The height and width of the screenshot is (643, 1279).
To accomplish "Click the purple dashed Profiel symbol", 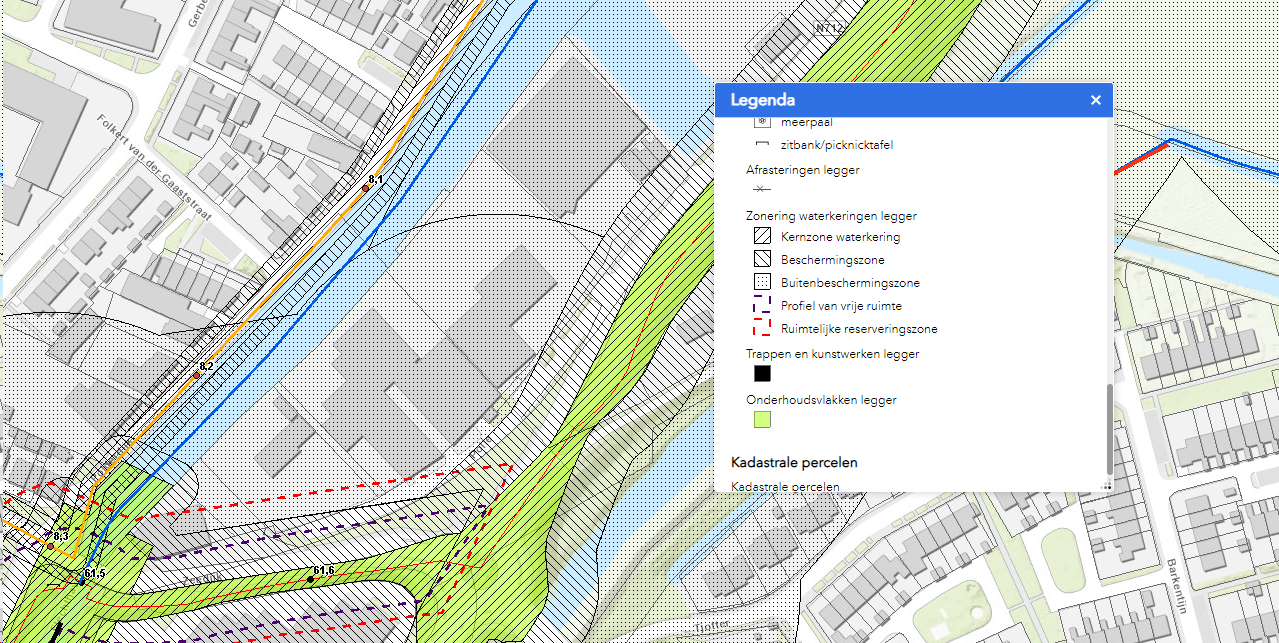I will pos(762,306).
